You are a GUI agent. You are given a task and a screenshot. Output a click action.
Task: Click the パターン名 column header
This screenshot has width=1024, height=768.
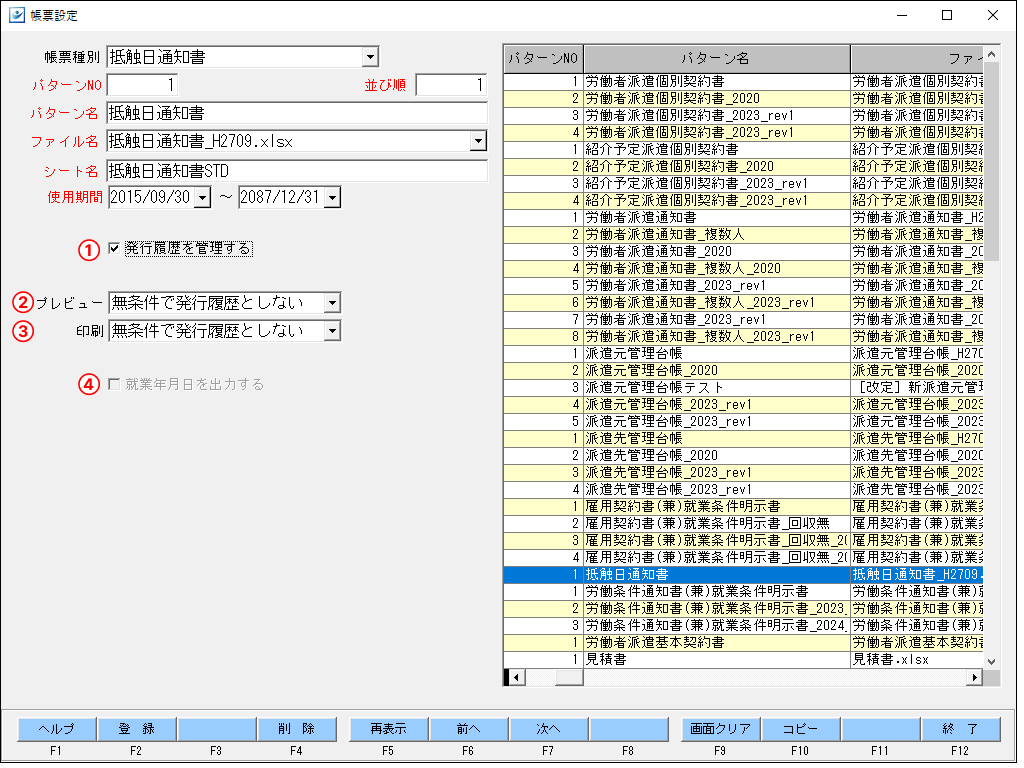(716, 57)
